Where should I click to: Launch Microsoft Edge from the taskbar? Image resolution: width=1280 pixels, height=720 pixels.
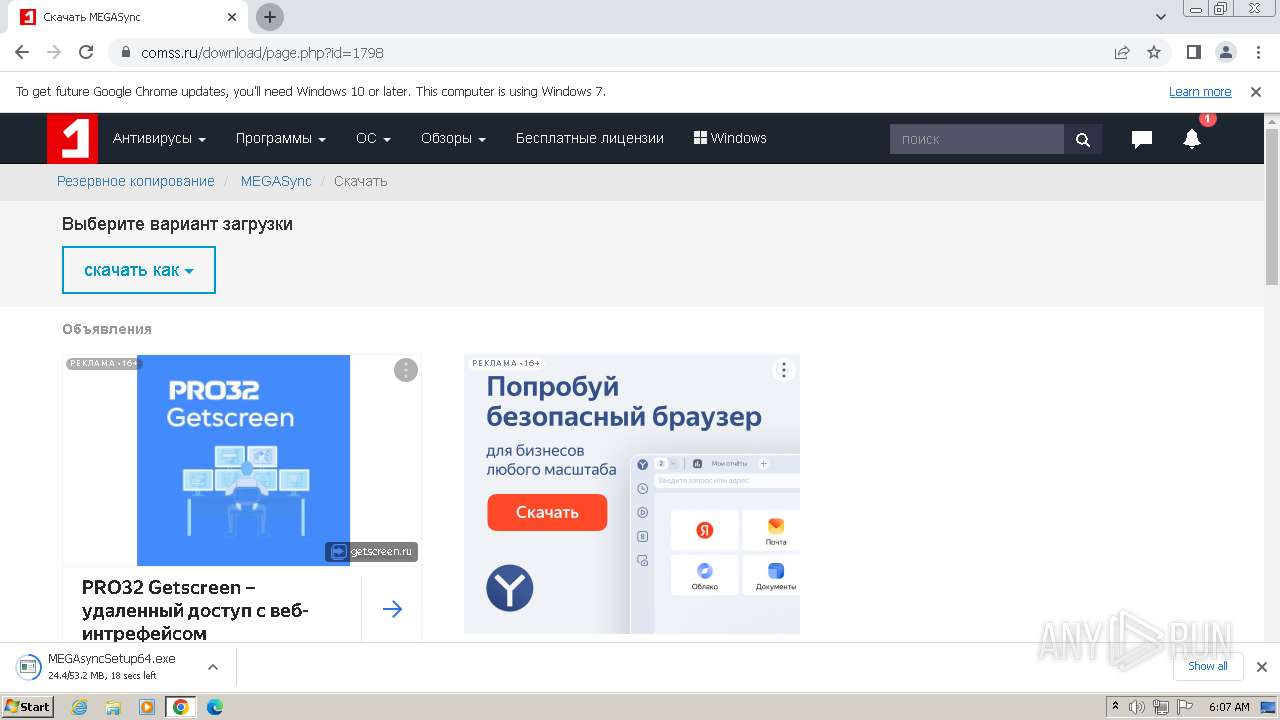(x=214, y=707)
